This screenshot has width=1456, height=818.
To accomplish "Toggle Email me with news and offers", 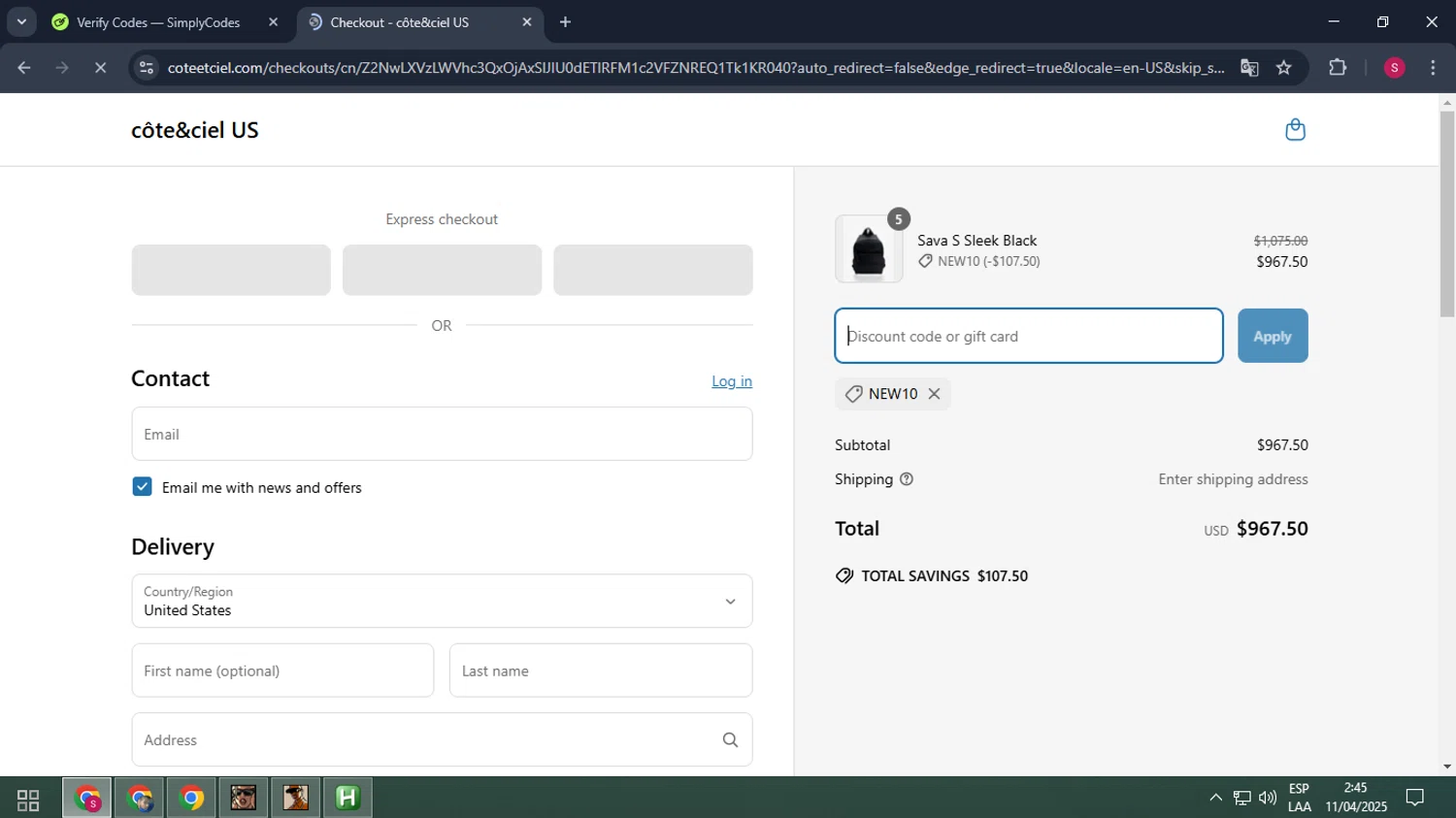I will point(143,487).
